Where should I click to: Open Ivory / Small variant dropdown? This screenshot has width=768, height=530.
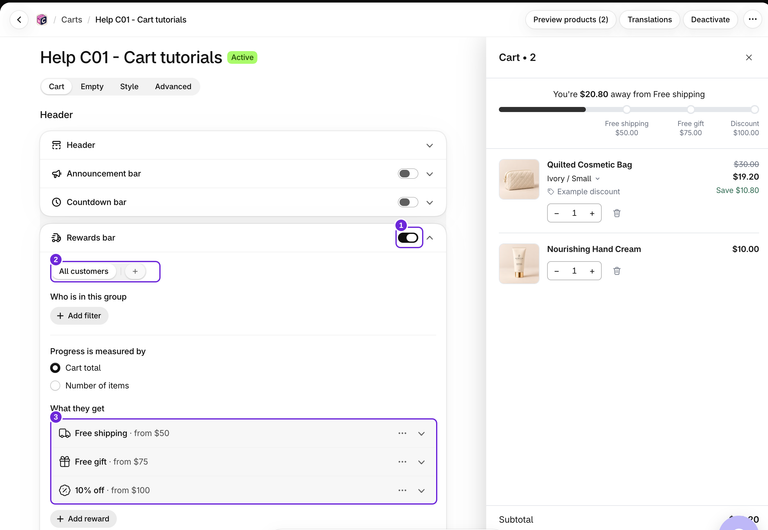coord(574,179)
